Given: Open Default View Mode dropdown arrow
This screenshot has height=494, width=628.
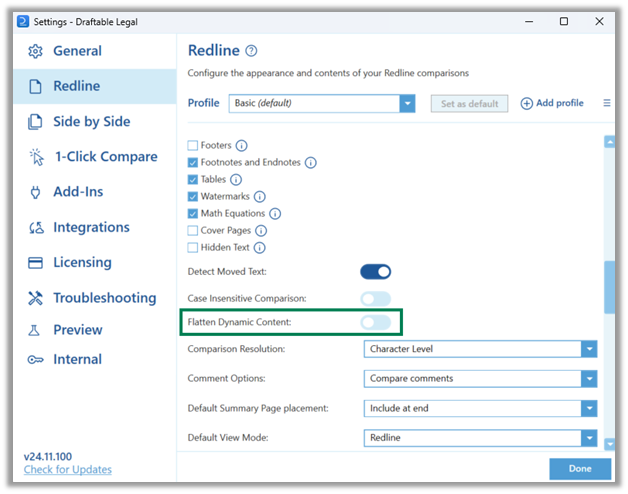Looking at the screenshot, I should pos(589,438).
